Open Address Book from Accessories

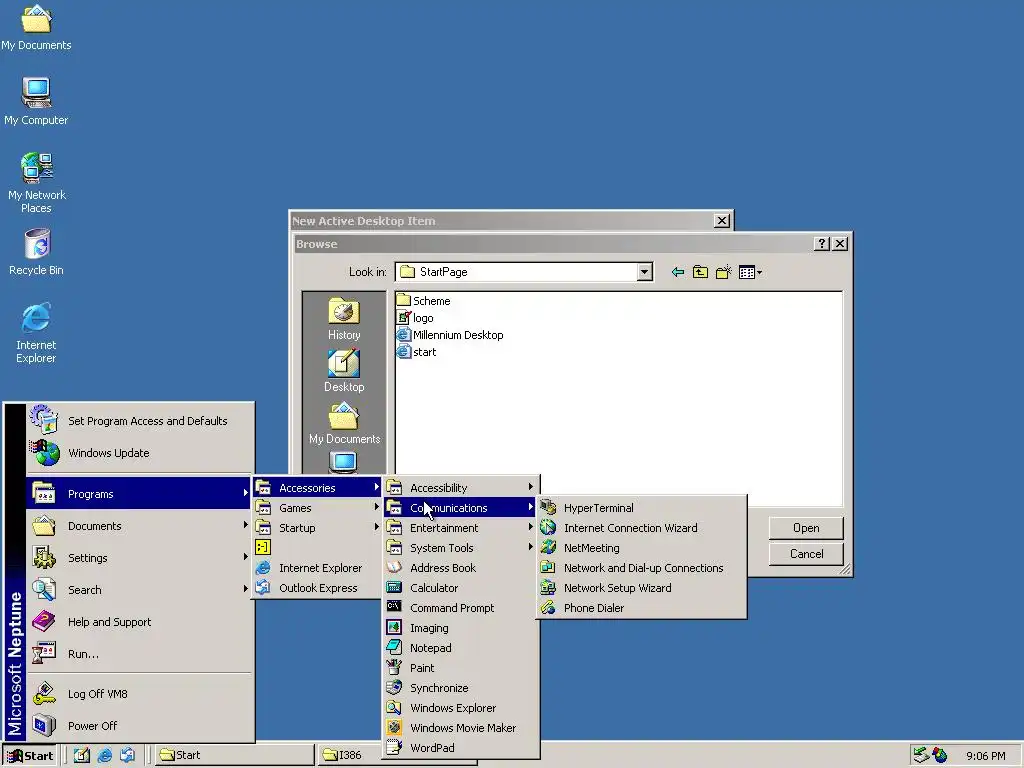click(x=460, y=568)
